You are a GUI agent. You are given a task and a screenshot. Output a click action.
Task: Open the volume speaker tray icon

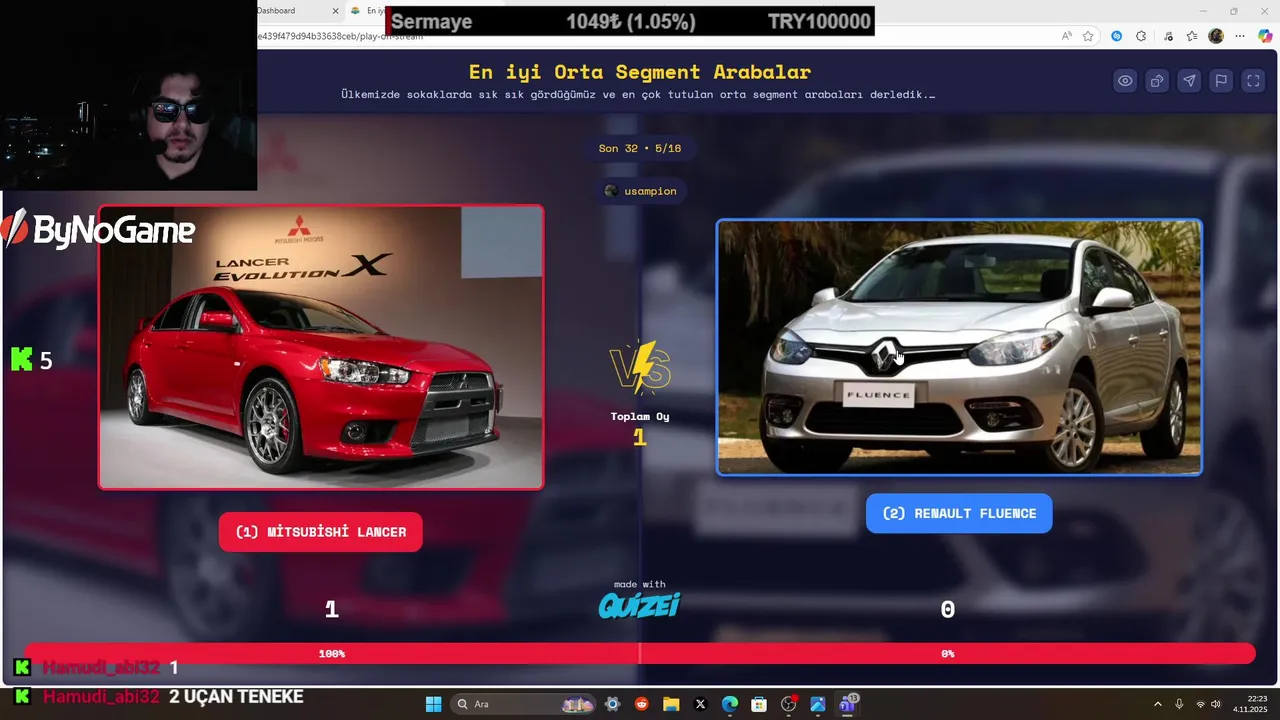(x=1216, y=704)
